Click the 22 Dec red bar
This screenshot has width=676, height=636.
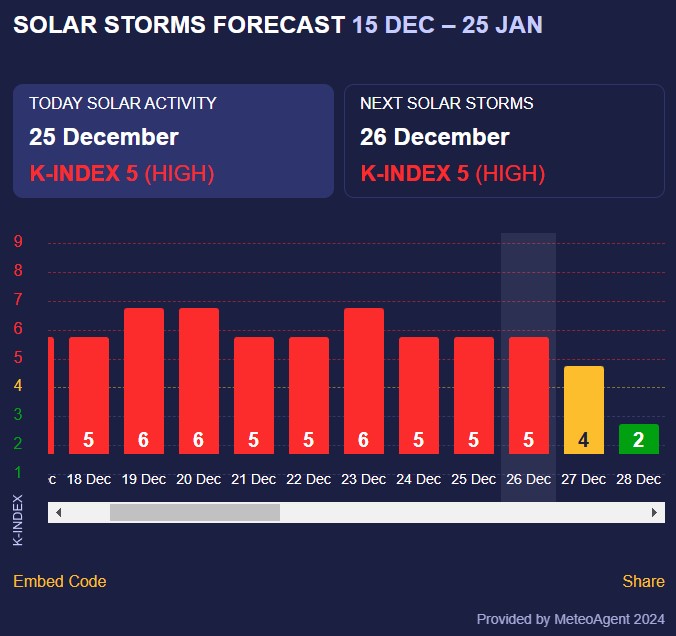pos(309,395)
